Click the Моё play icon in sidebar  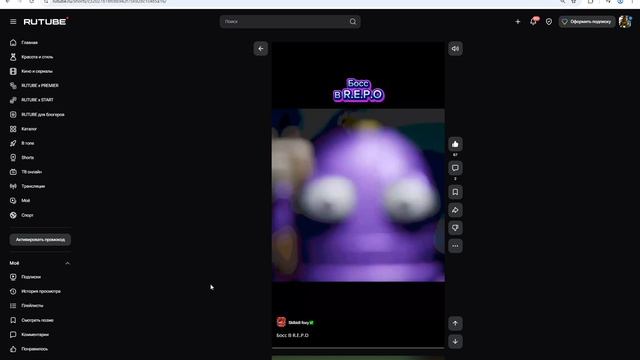(x=13, y=201)
